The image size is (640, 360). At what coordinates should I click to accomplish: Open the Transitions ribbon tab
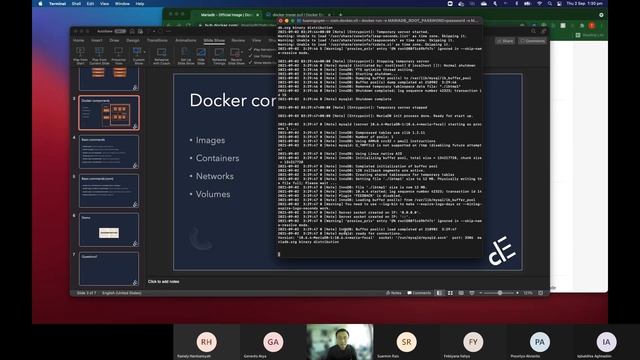157,40
